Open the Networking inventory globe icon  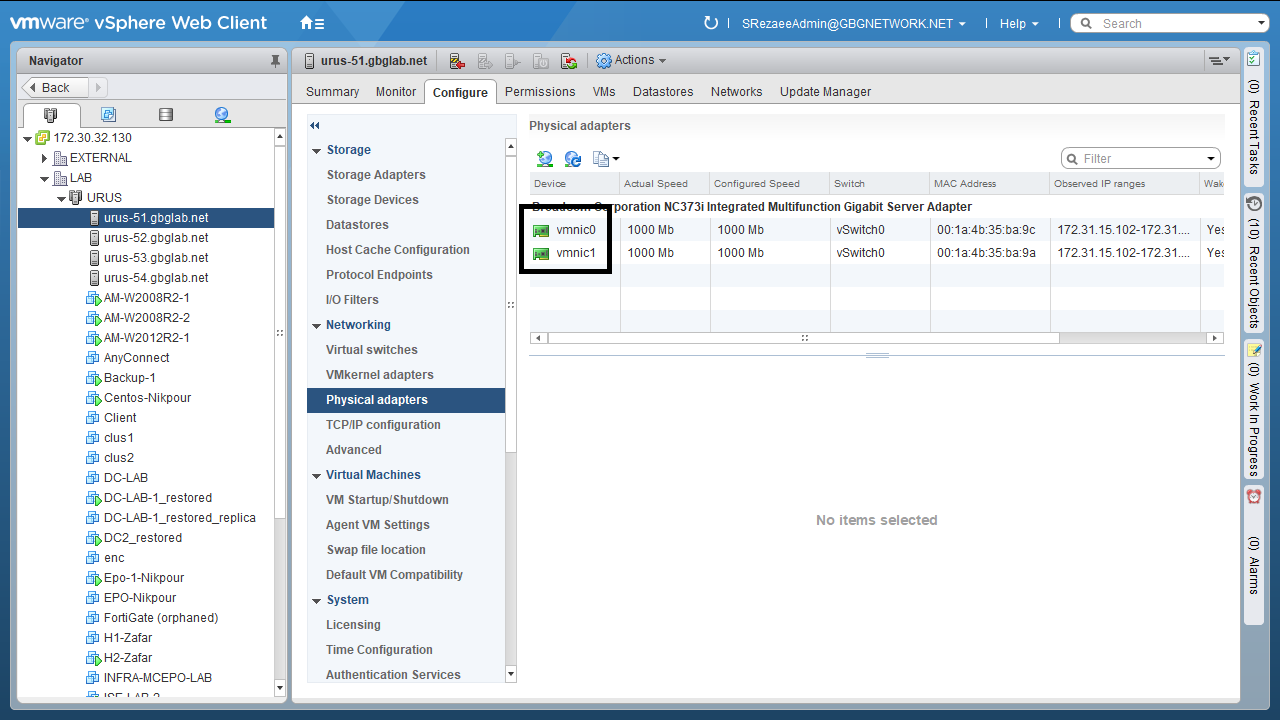(x=222, y=115)
